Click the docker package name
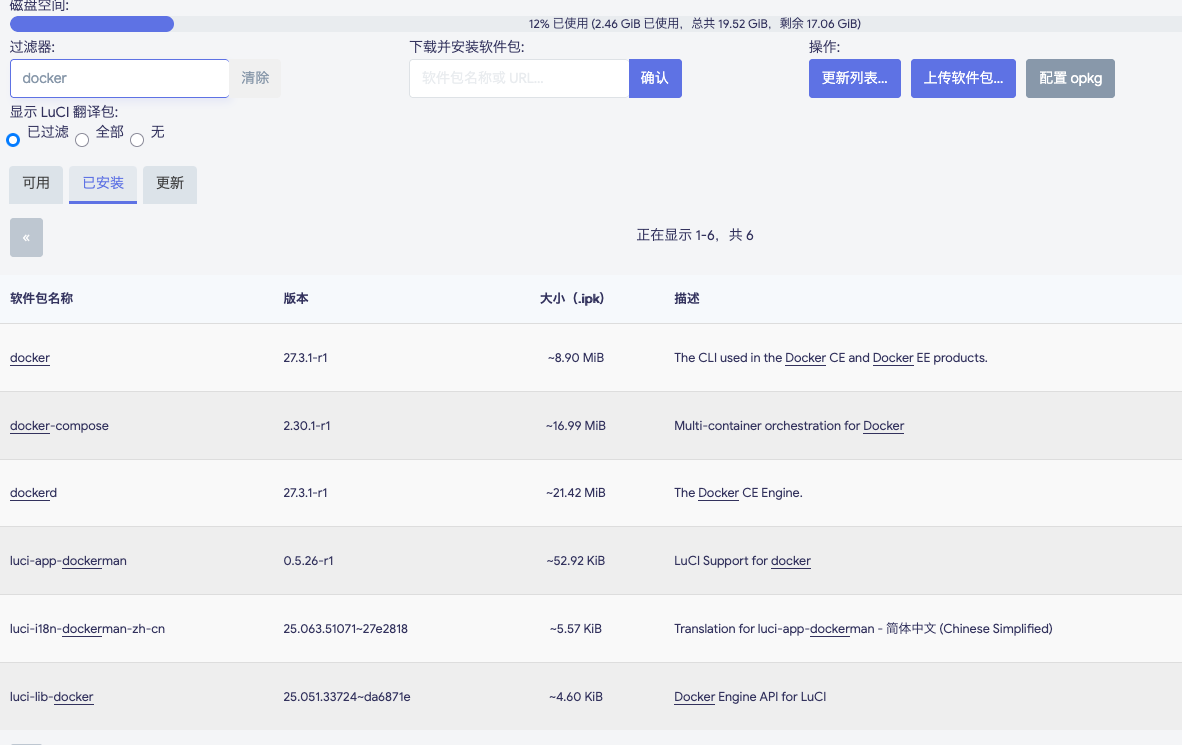The width and height of the screenshot is (1182, 745). 30,358
